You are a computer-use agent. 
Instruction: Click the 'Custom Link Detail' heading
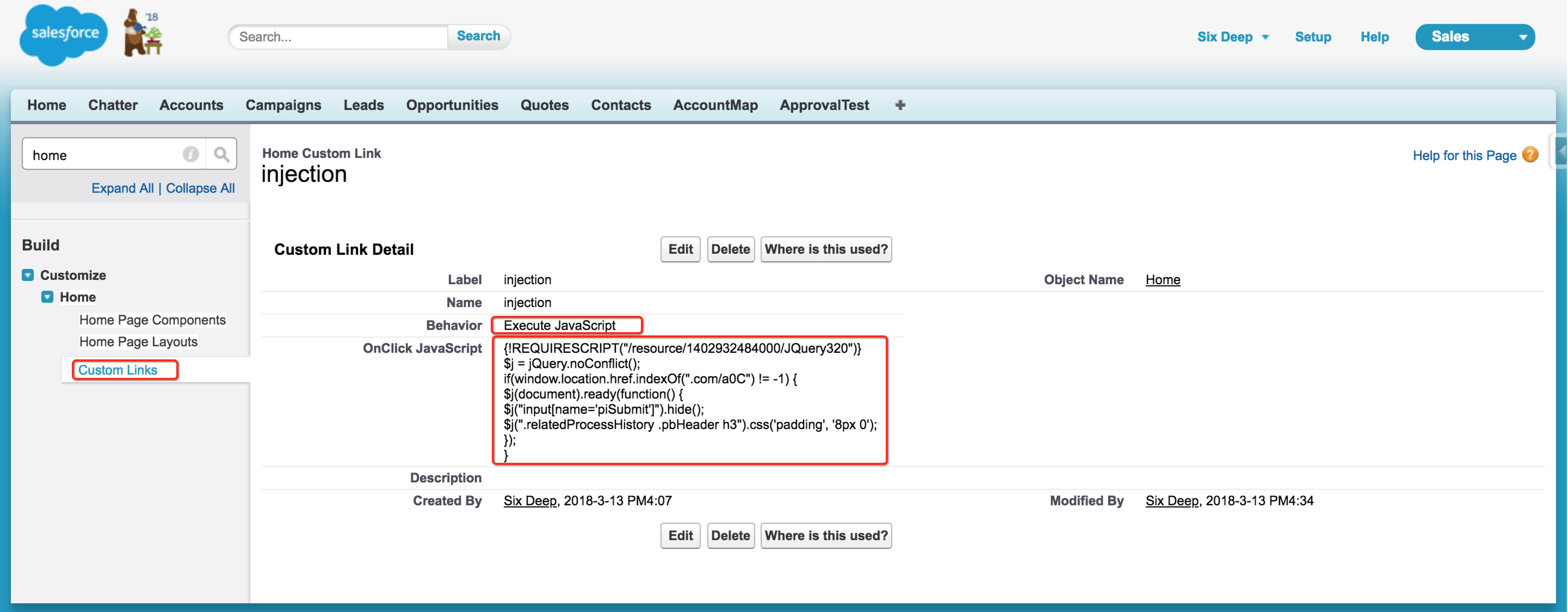pos(343,249)
